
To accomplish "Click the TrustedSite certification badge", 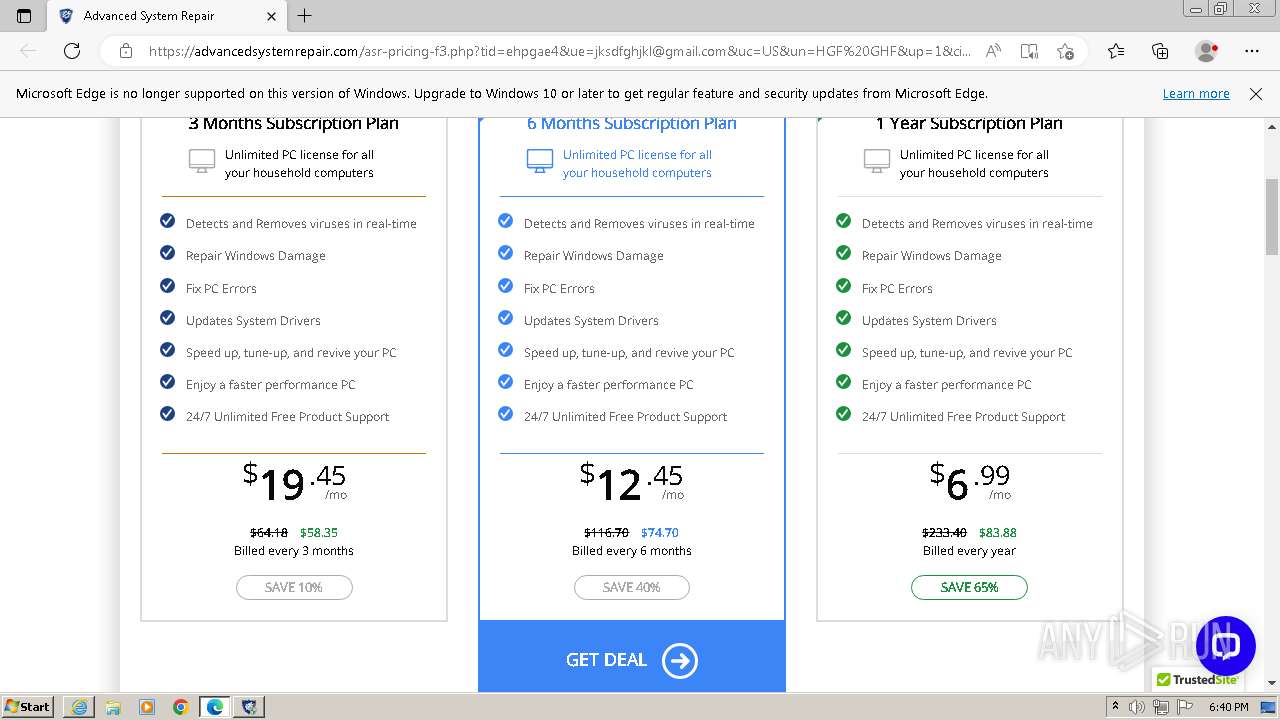I will (x=1196, y=680).
